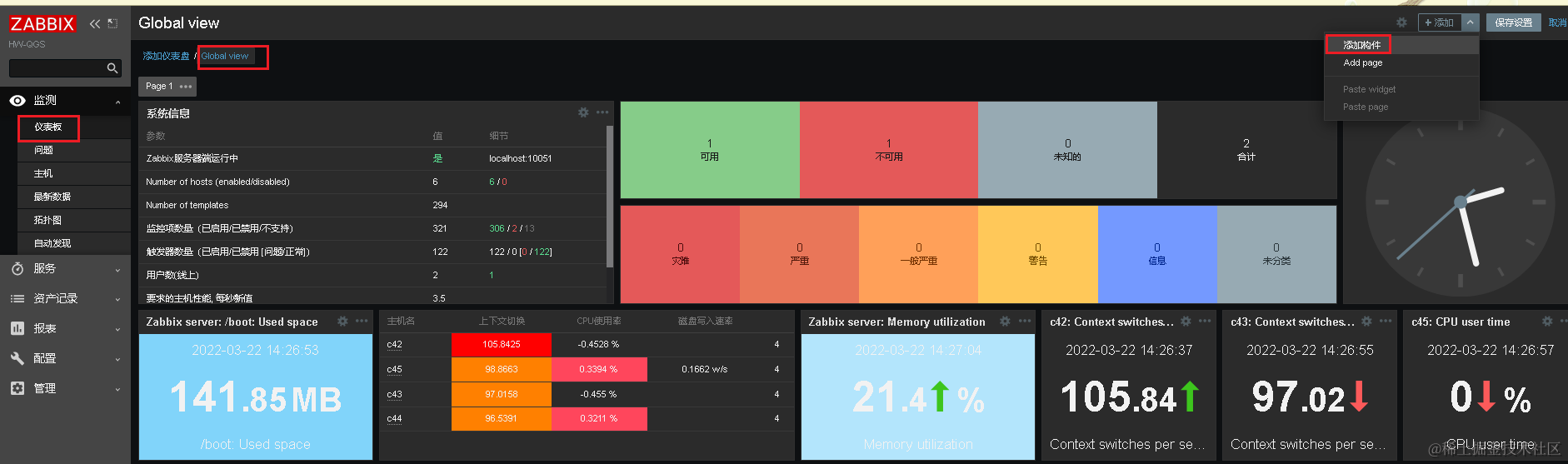The height and width of the screenshot is (464, 1568).
Task: Open the 仪表板 sidebar item
Action: coord(73,127)
